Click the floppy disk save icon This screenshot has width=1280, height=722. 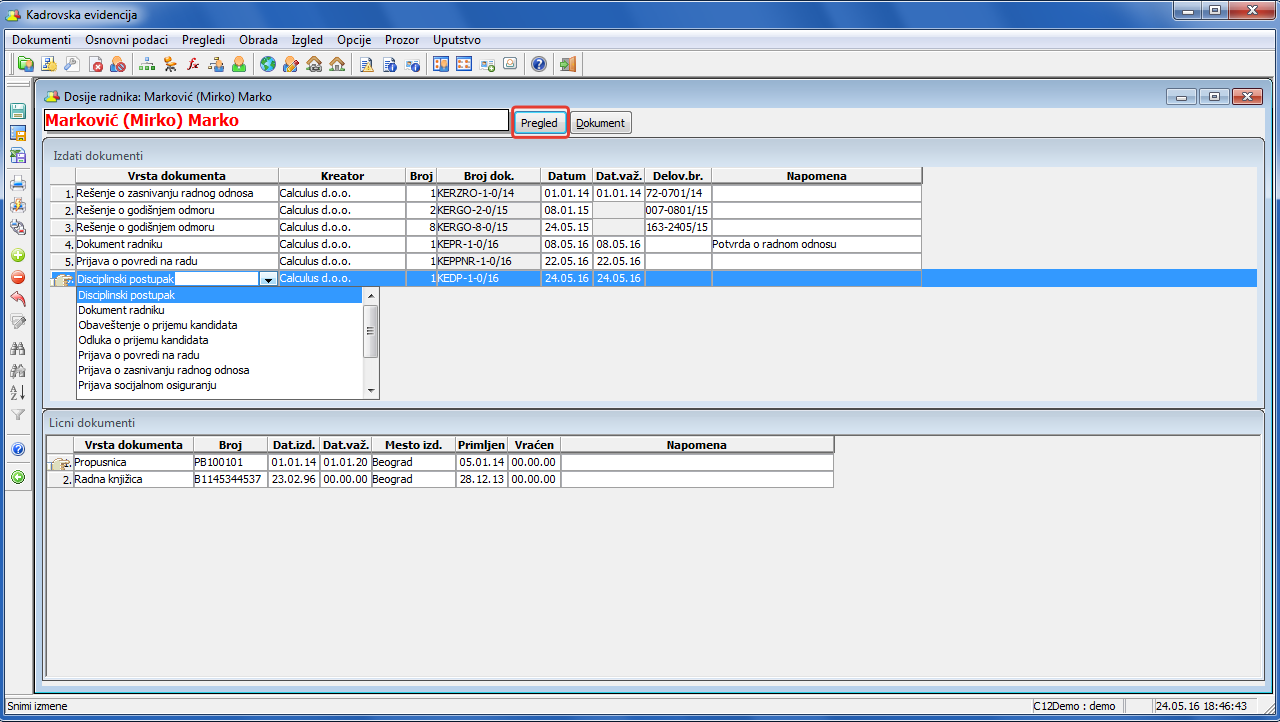[x=17, y=111]
